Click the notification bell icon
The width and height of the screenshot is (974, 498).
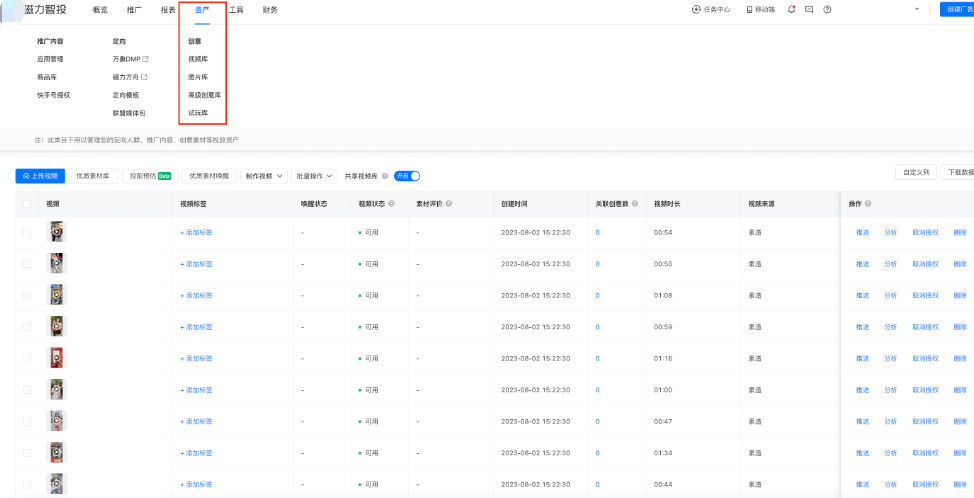coord(792,9)
